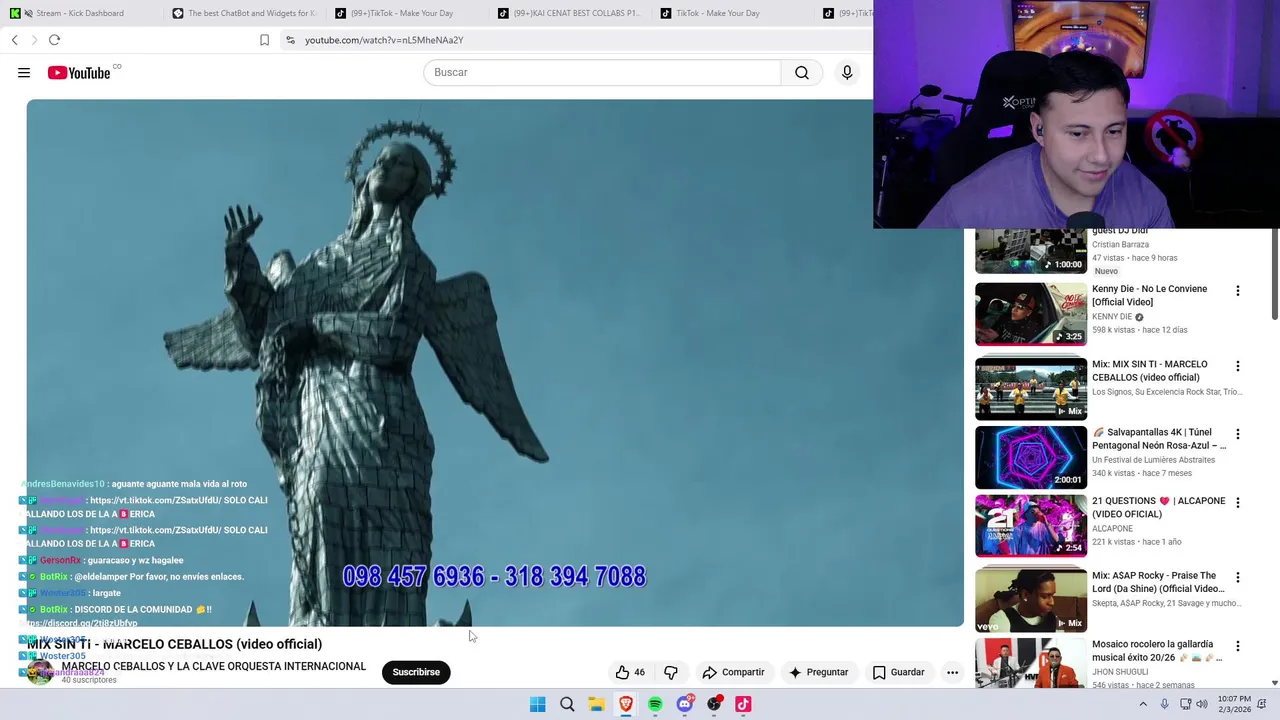The width and height of the screenshot is (1280, 720).
Task: Open options for Kenny Die - No Le Conviene
Action: click(1237, 291)
